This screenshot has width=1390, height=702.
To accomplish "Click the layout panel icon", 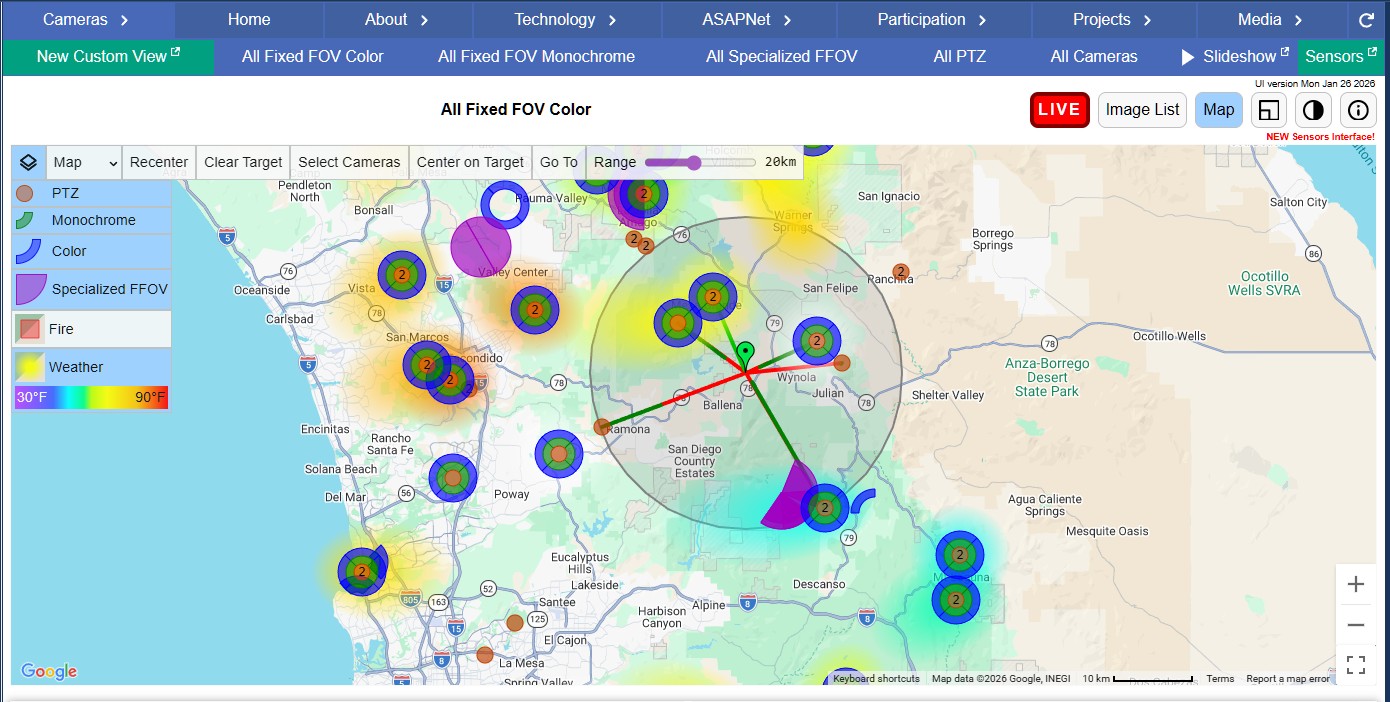I will coord(1269,110).
